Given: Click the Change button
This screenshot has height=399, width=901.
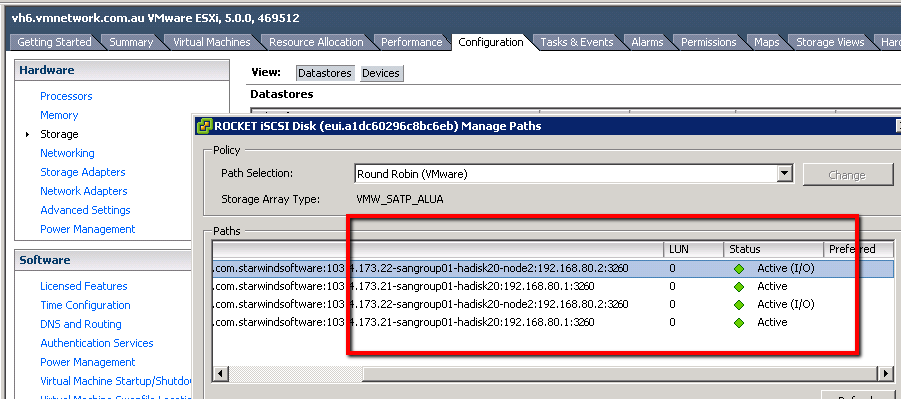Looking at the screenshot, I should tap(847, 174).
